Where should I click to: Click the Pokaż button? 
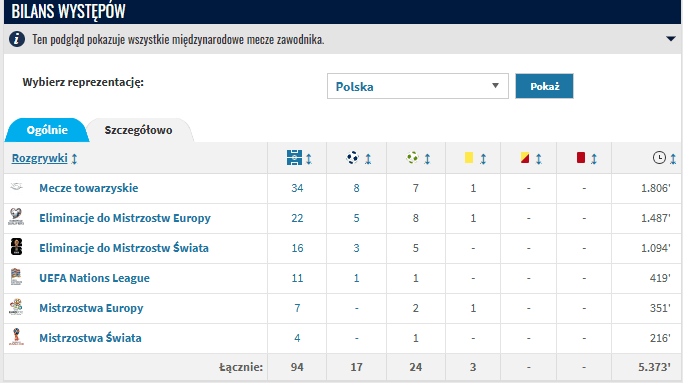(x=544, y=86)
